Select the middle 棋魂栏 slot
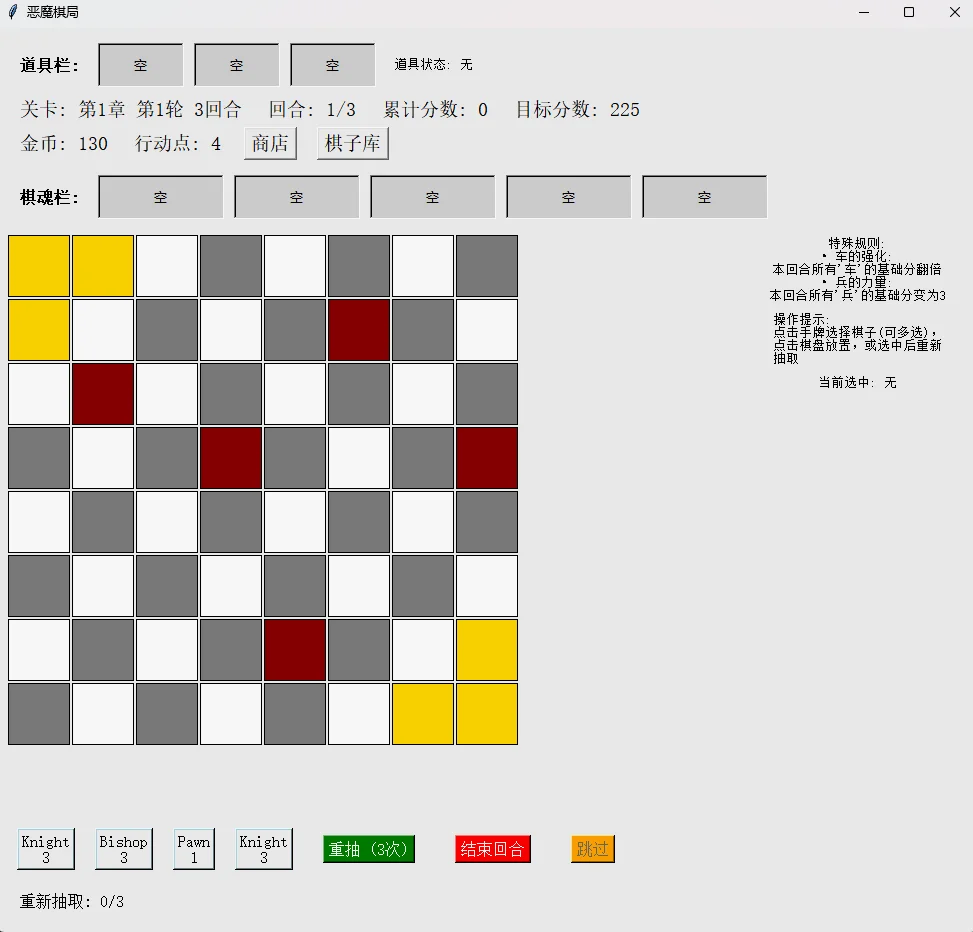 pos(432,197)
